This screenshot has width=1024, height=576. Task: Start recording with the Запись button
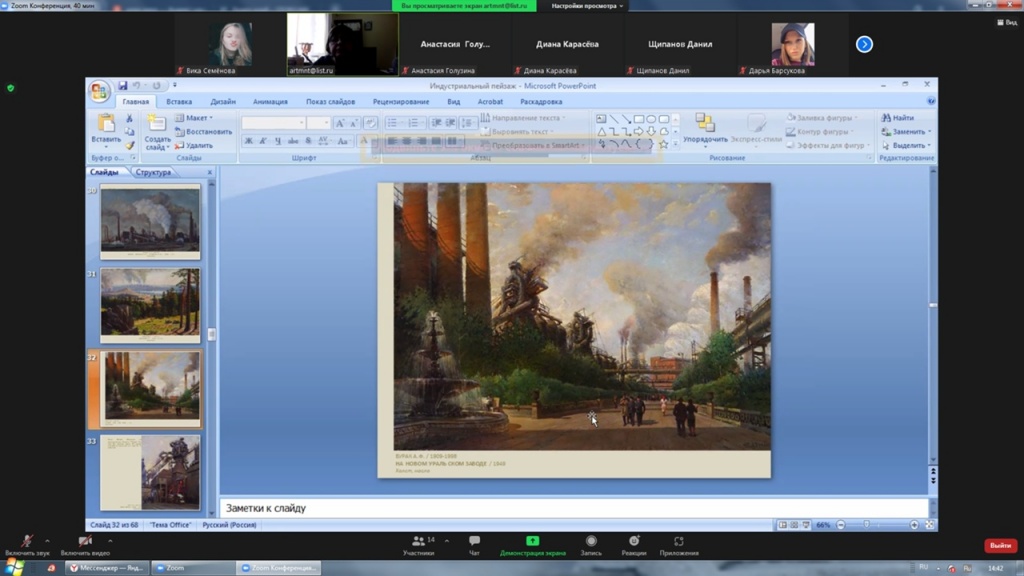point(591,541)
